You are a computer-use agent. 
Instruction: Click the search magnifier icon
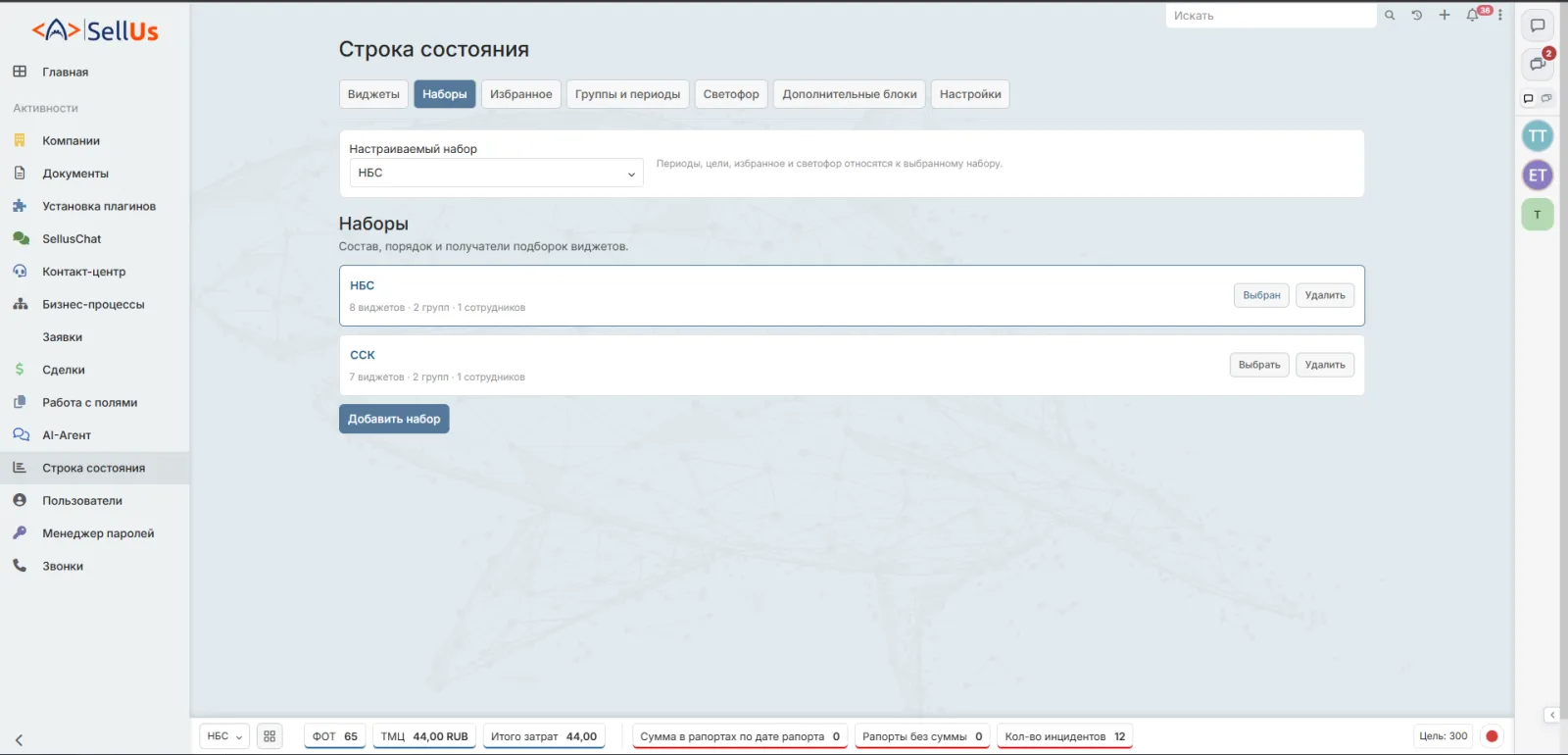pyautogui.click(x=1390, y=15)
